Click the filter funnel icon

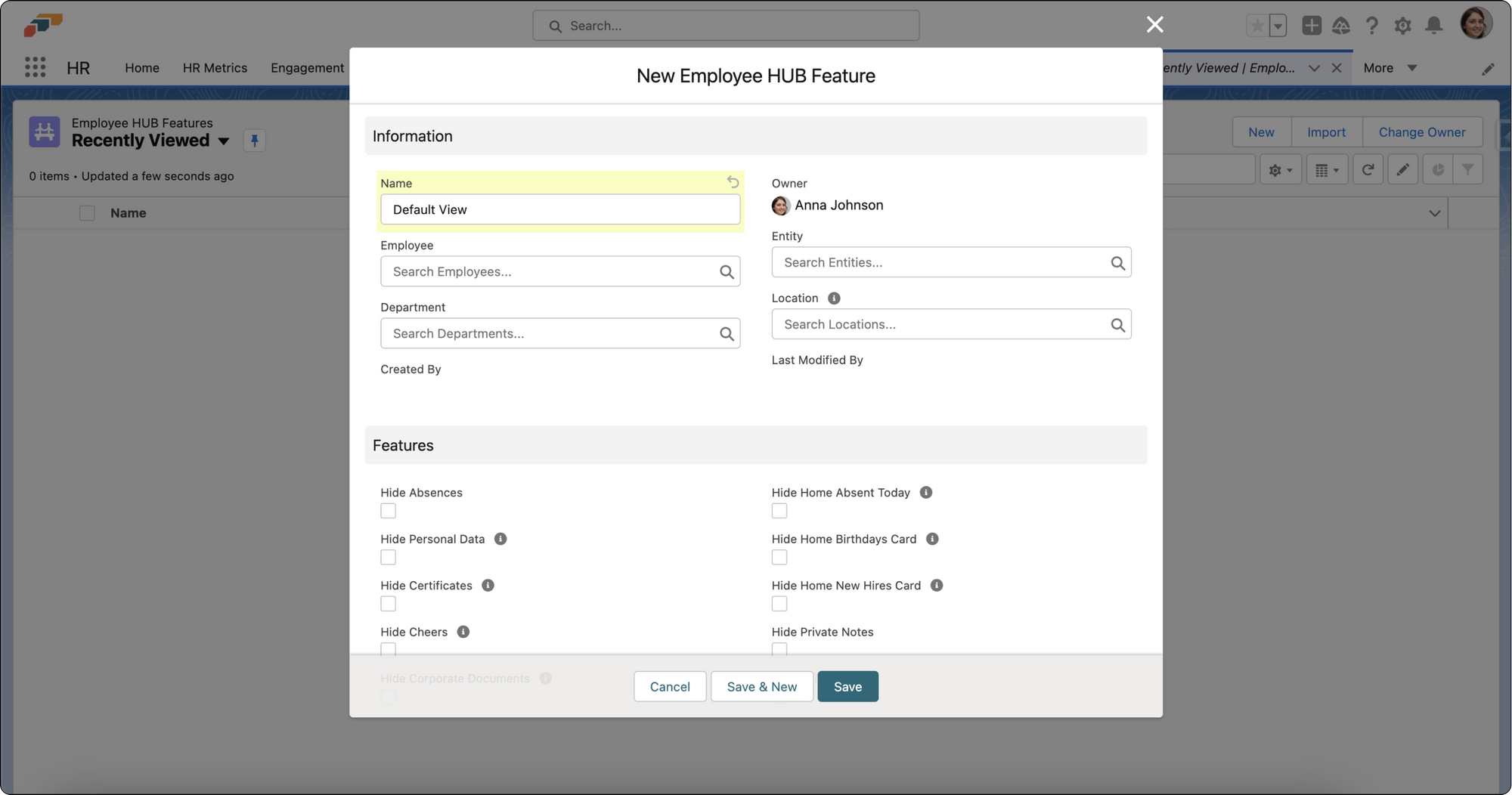[1468, 169]
